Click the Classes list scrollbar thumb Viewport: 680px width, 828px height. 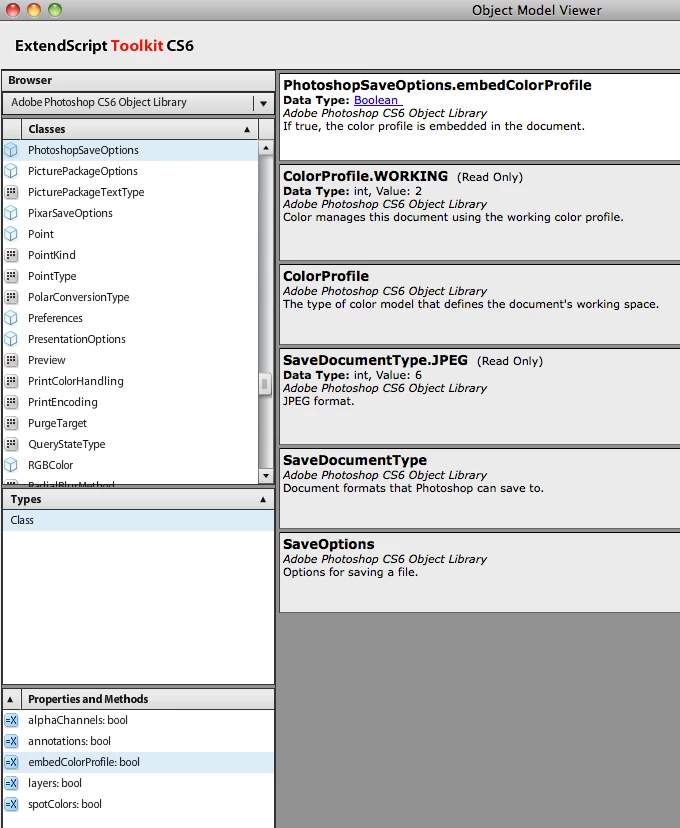[x=265, y=384]
